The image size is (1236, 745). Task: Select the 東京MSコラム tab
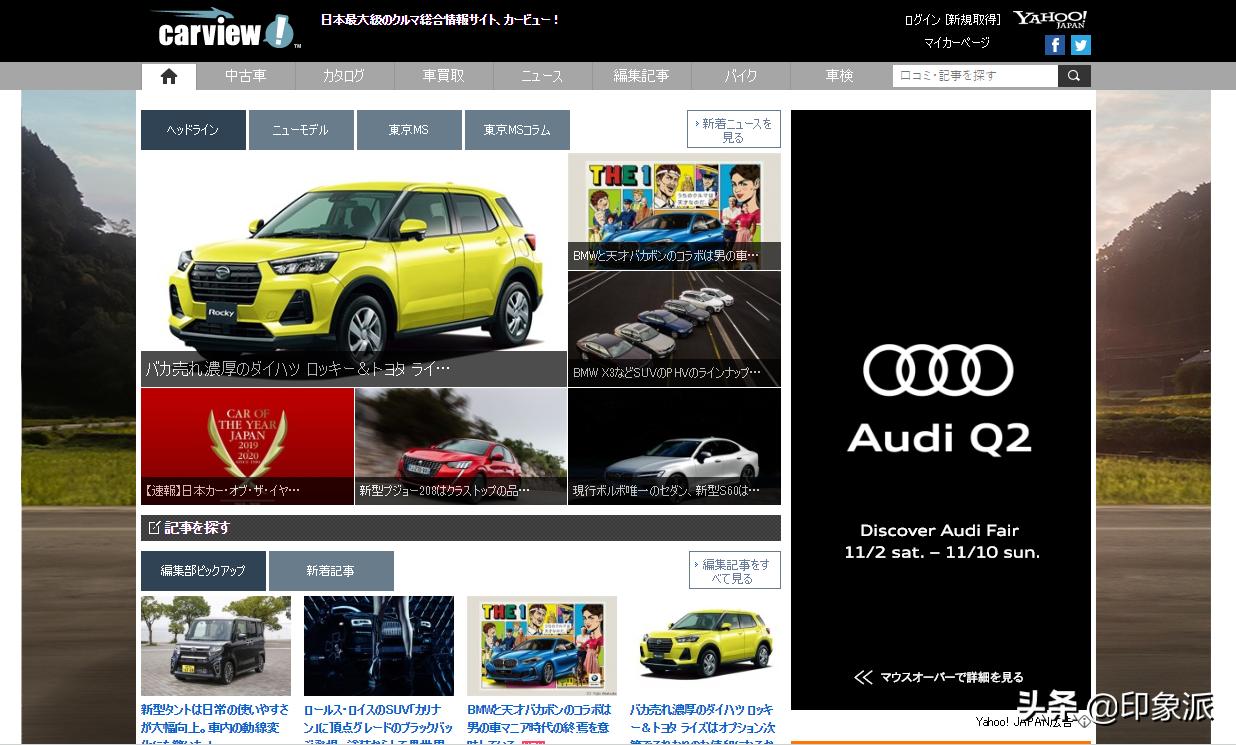(x=517, y=130)
